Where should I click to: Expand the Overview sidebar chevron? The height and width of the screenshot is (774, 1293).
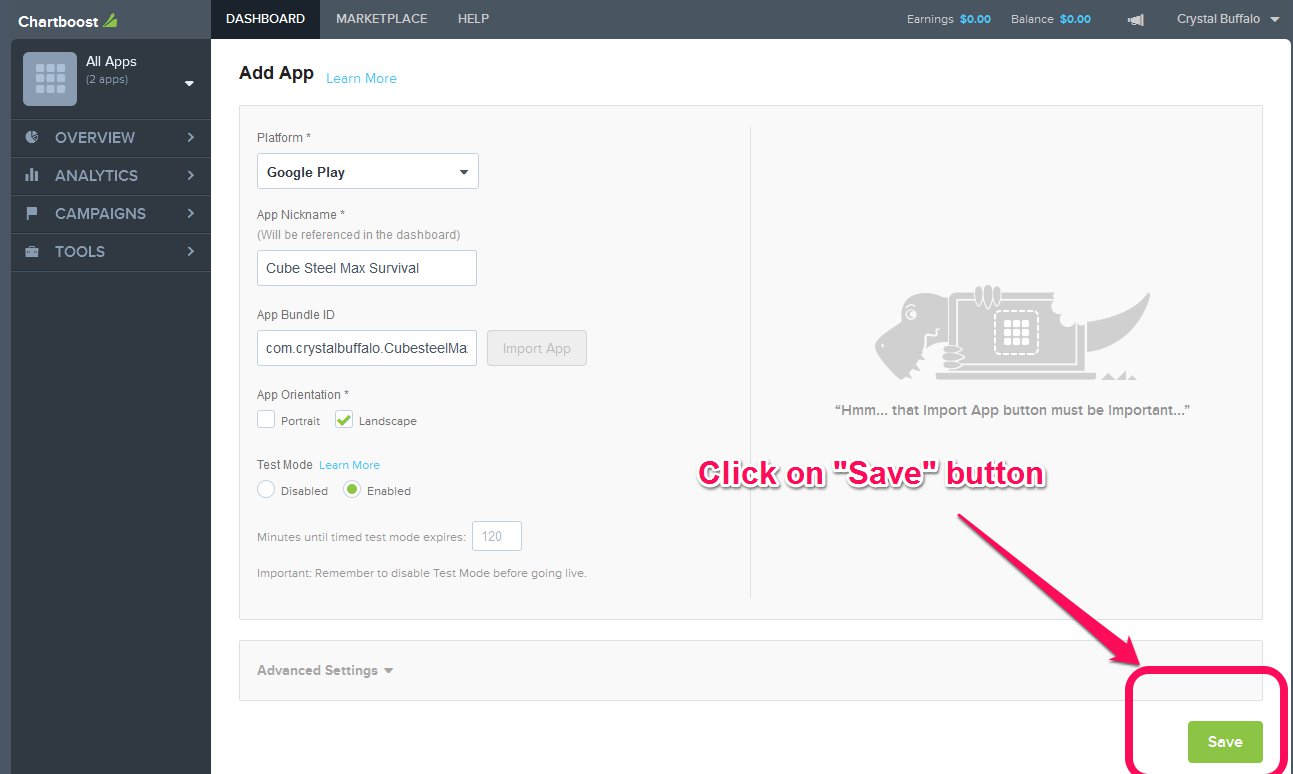coord(190,137)
